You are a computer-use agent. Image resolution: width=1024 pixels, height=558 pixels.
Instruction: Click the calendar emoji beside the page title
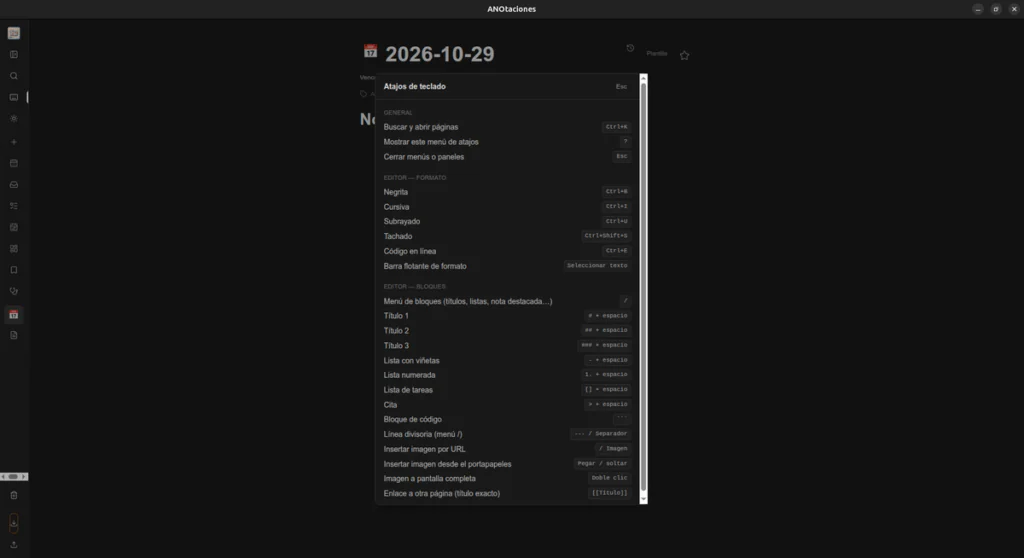370,51
